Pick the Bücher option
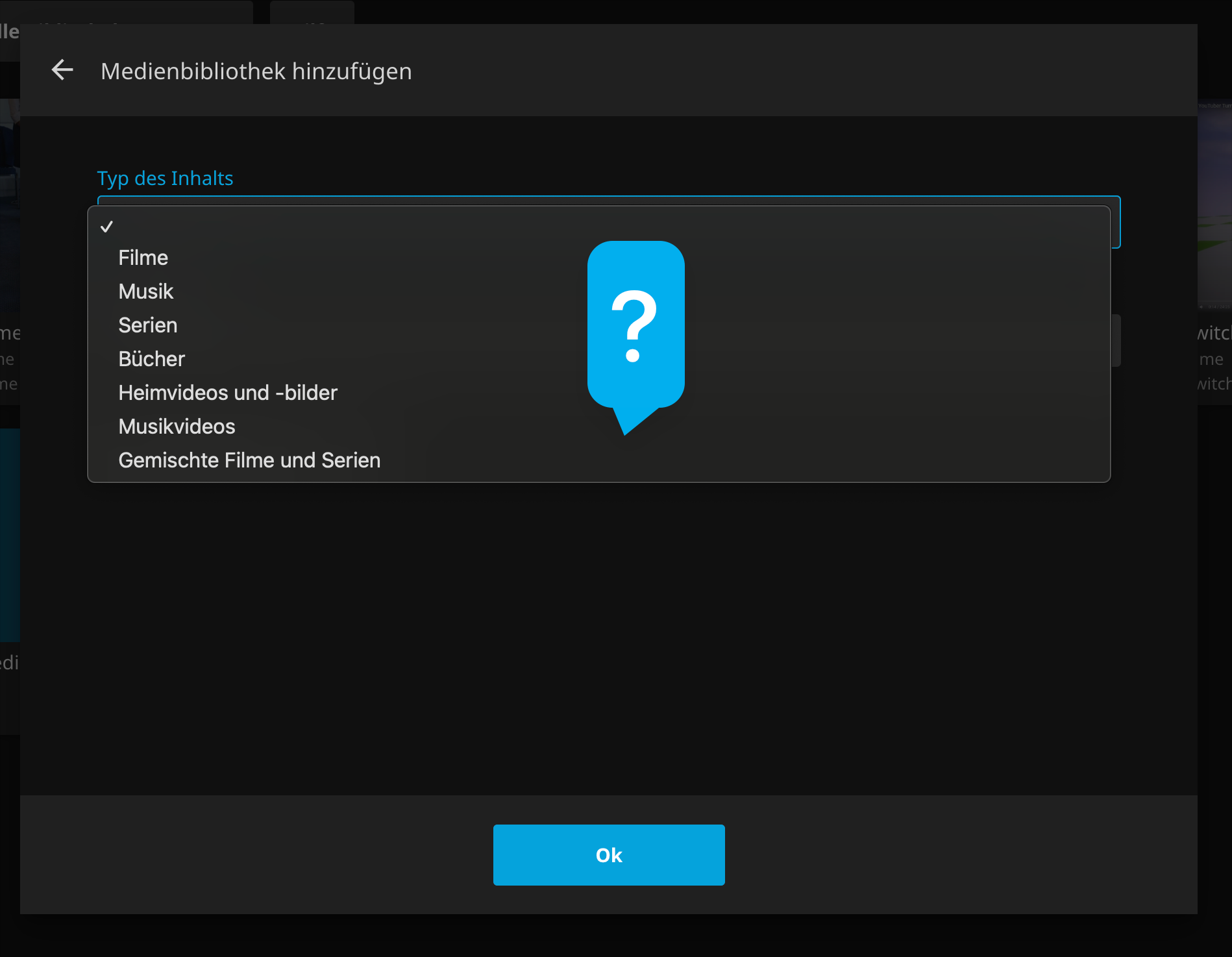Viewport: 1232px width, 957px height. coord(152,359)
